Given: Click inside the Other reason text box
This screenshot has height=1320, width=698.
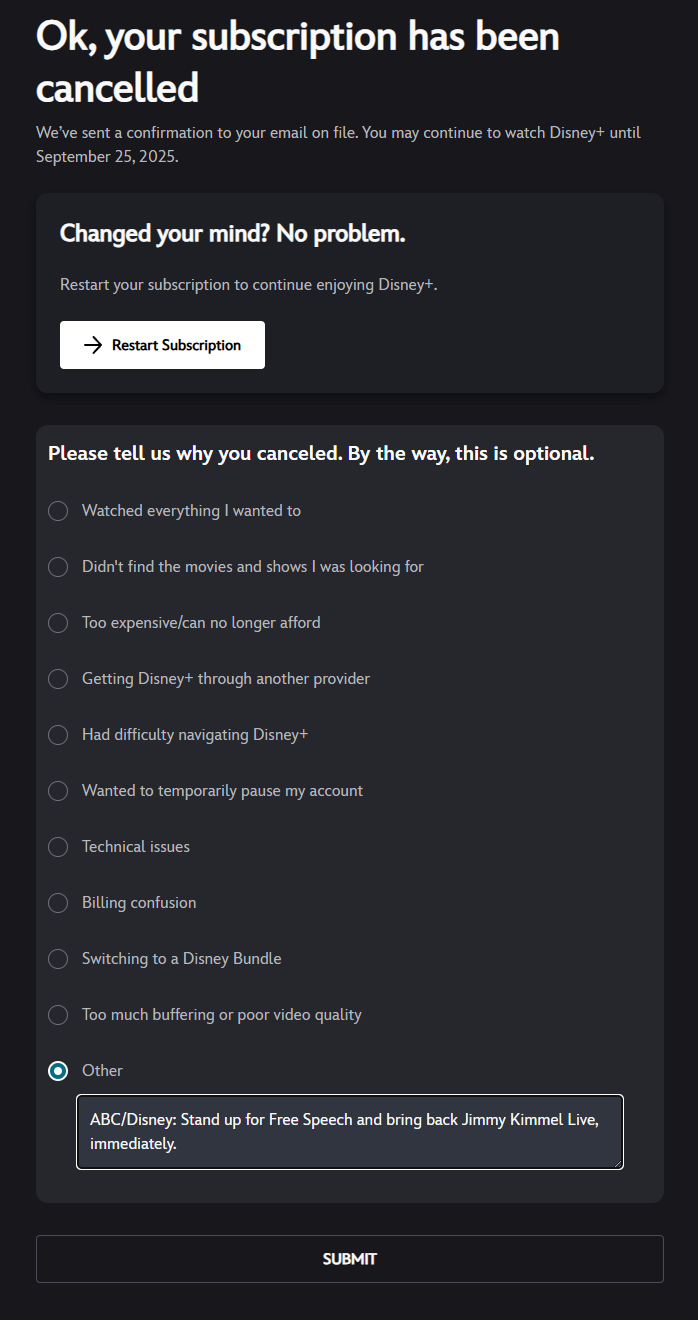Looking at the screenshot, I should click(350, 1131).
